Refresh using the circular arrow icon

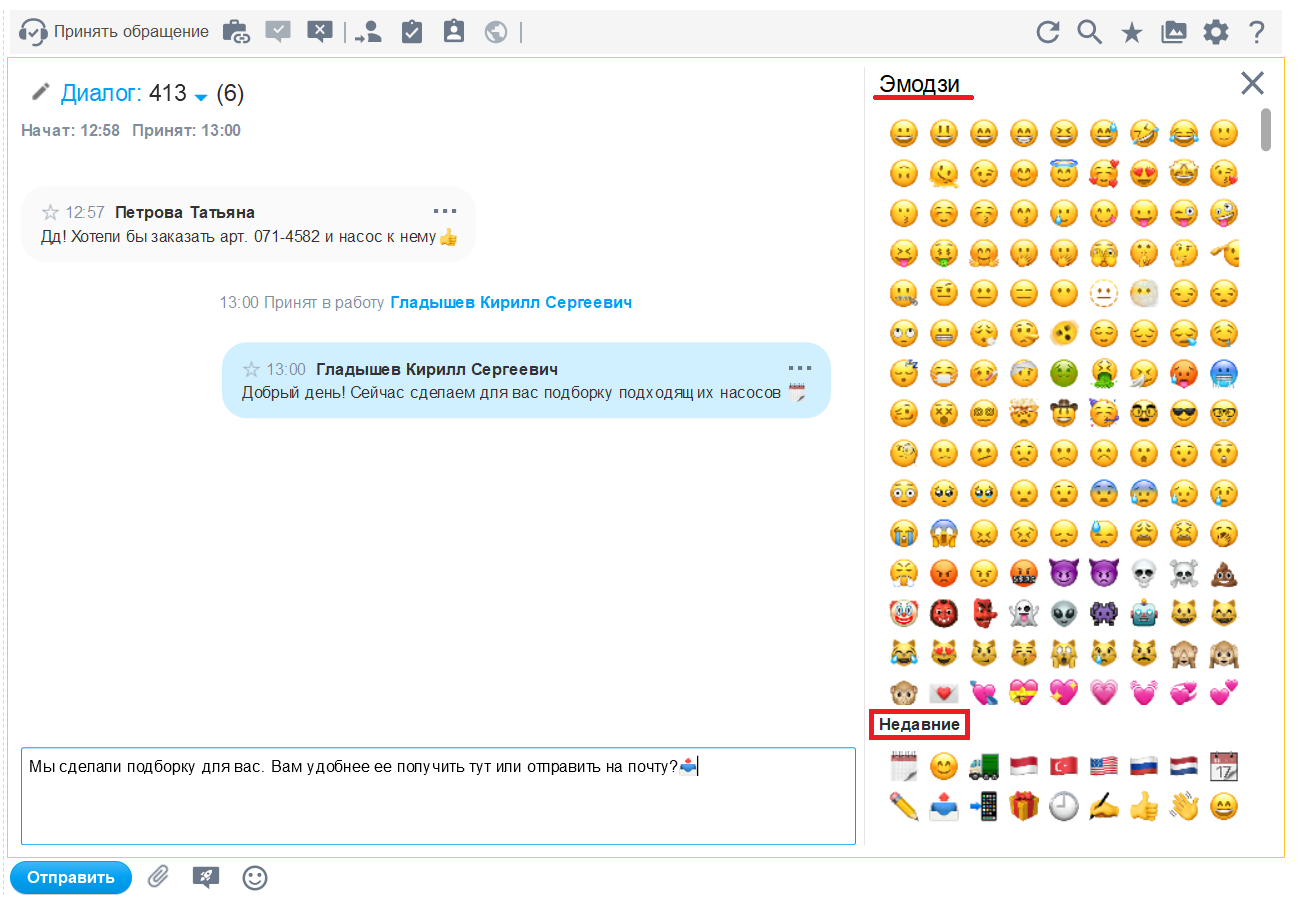point(1047,32)
